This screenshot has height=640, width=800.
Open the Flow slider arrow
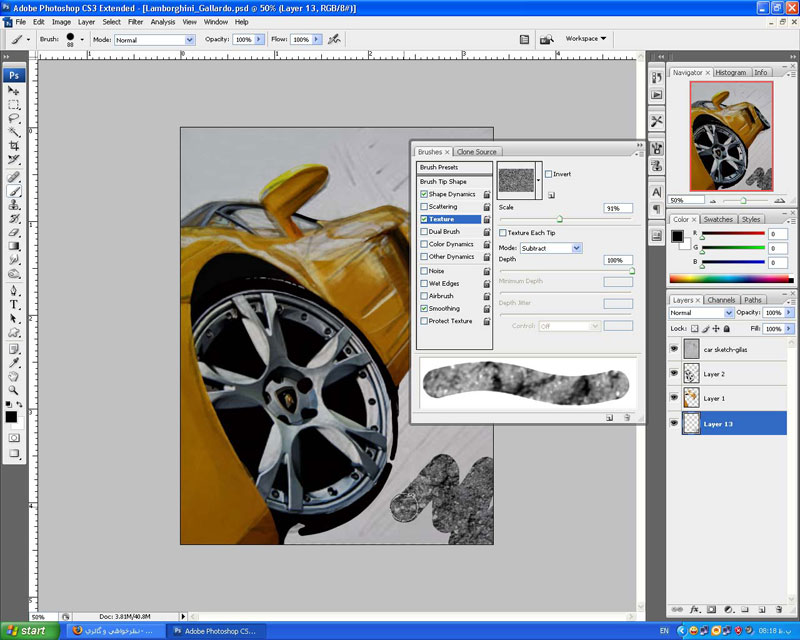(x=317, y=39)
